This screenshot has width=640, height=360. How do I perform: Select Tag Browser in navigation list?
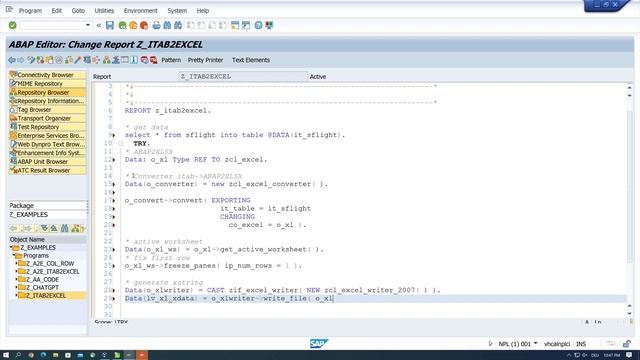point(47,109)
